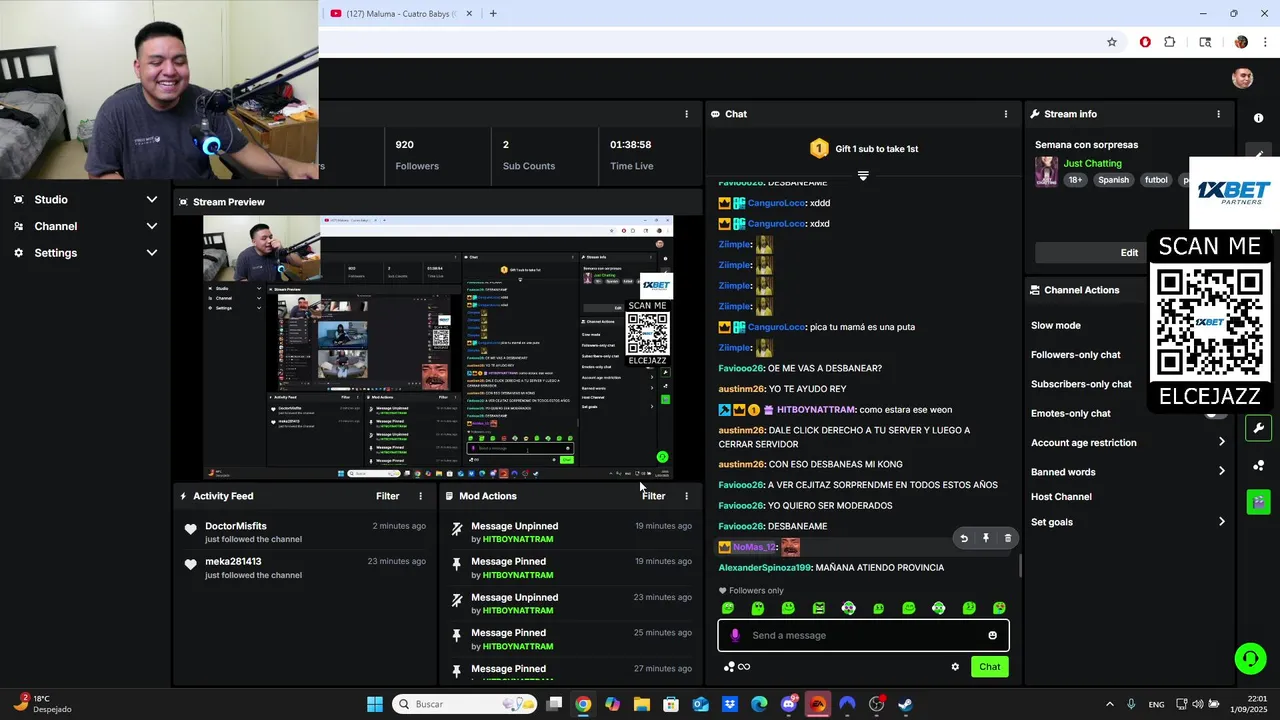
Task: Select Host Channel action
Action: tap(1061, 497)
